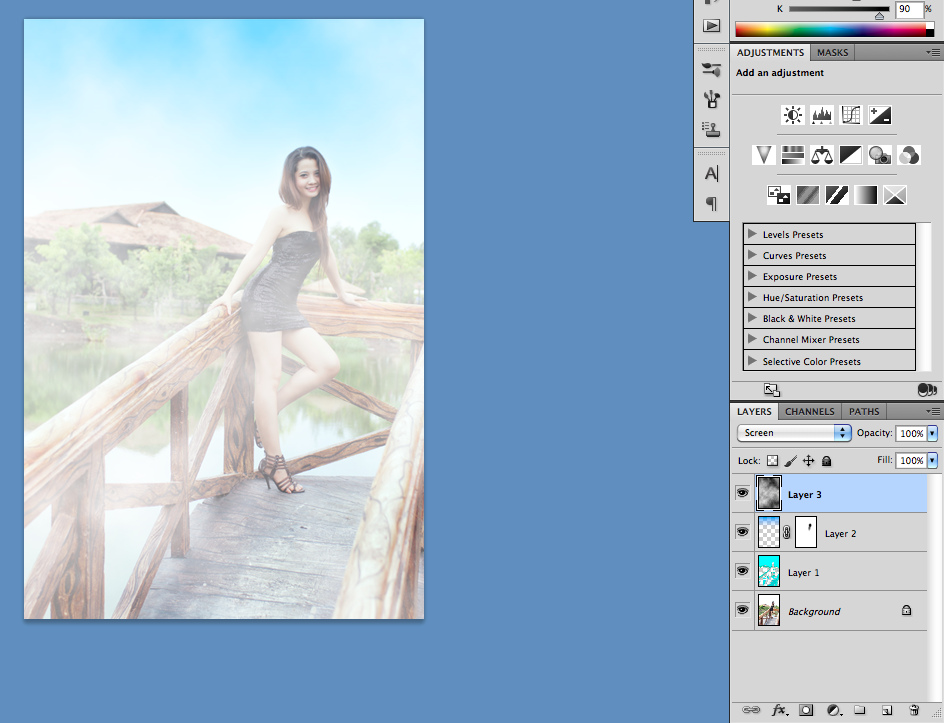Image resolution: width=944 pixels, height=723 pixels.
Task: Create a new layer
Action: point(887,710)
